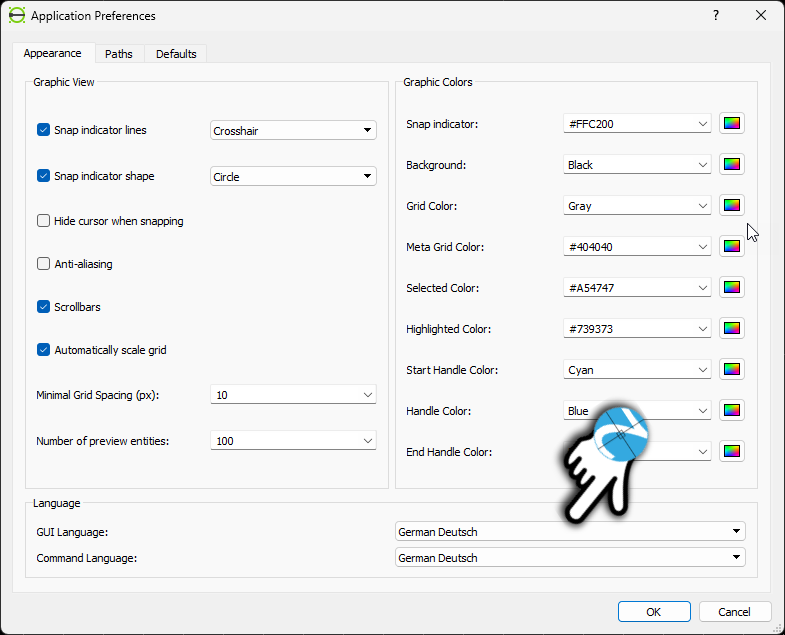Click the GUI Language label
Screen dimensions: 785x635
coord(72,532)
